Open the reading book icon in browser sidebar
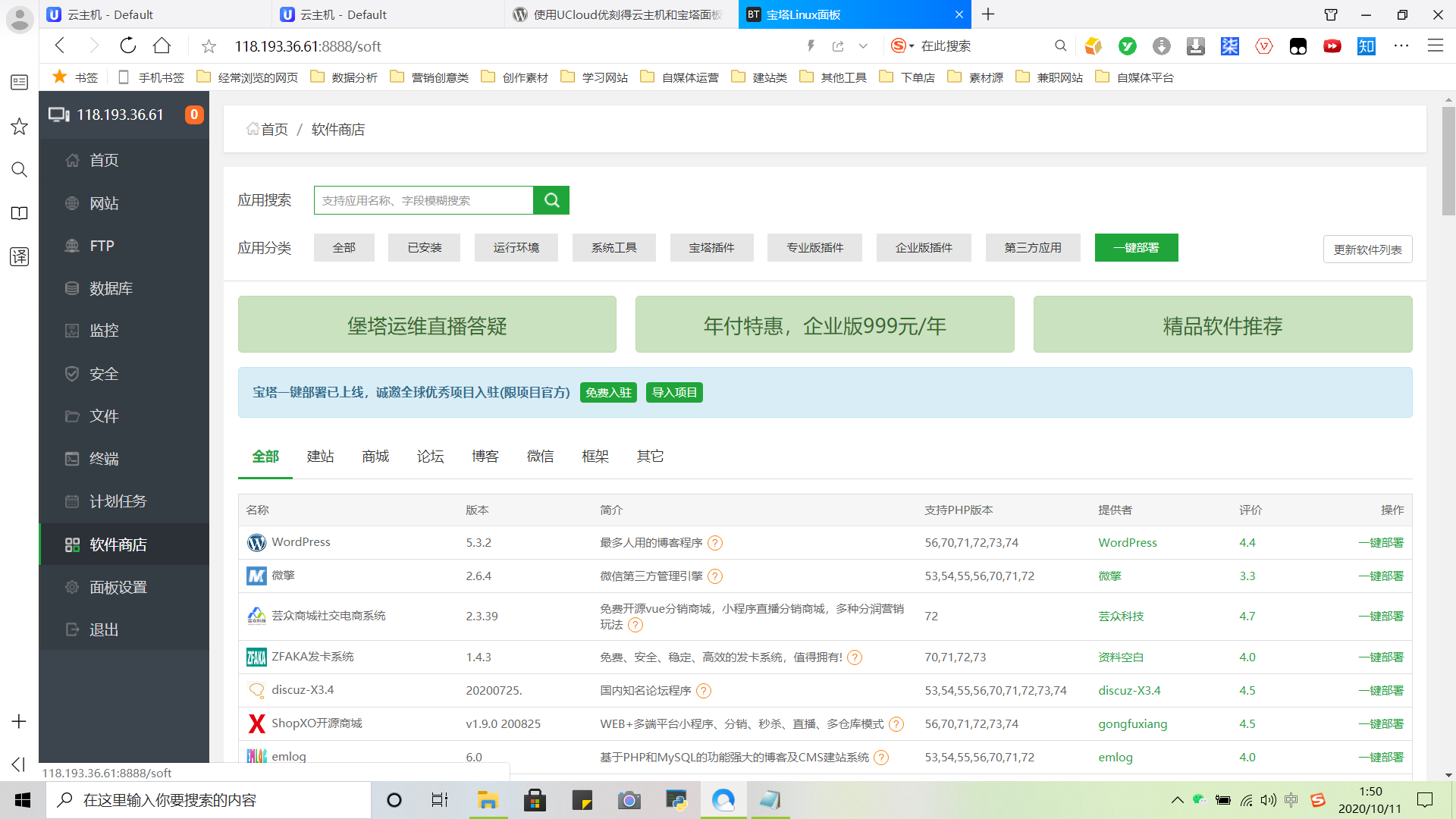Viewport: 1456px width, 819px height. (x=20, y=213)
